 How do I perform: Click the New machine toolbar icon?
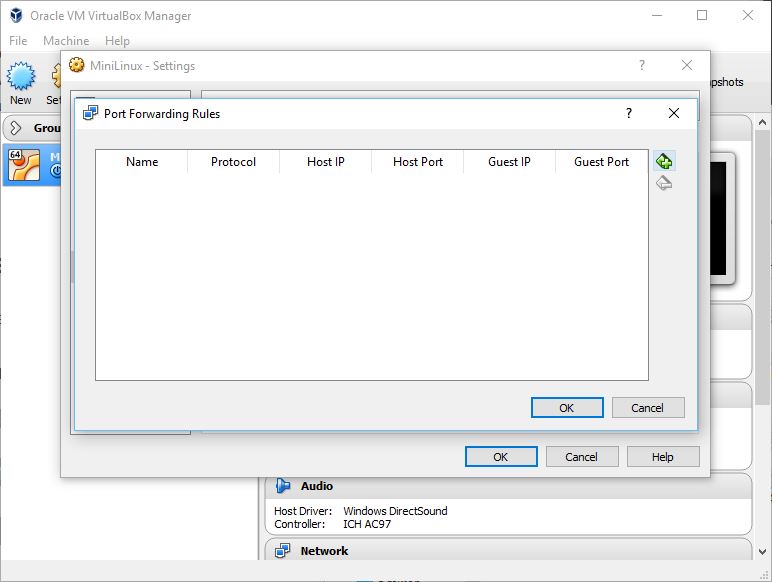click(x=21, y=76)
